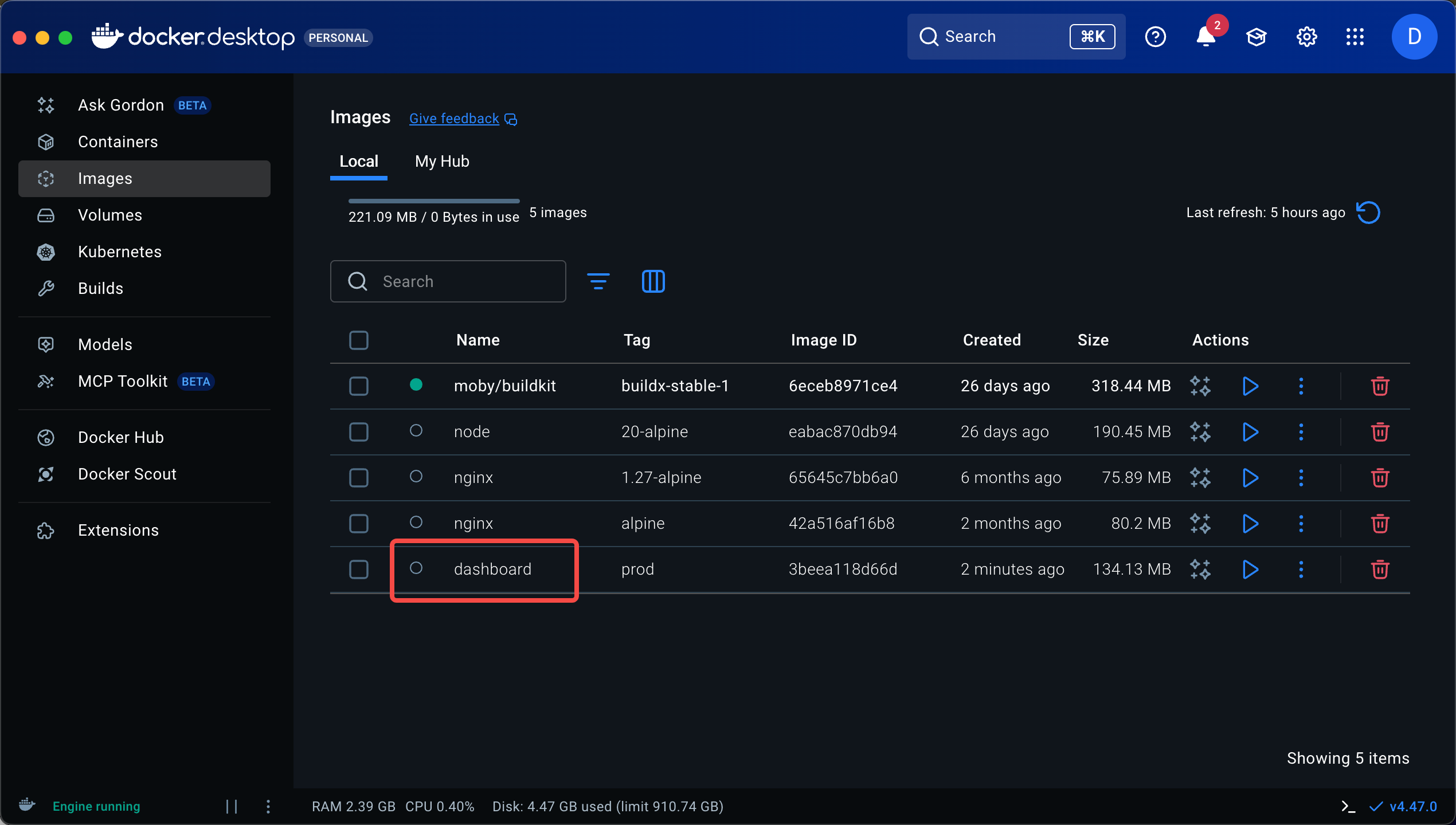1456x825 pixels.
Task: Switch to the Local tab
Action: [359, 162]
